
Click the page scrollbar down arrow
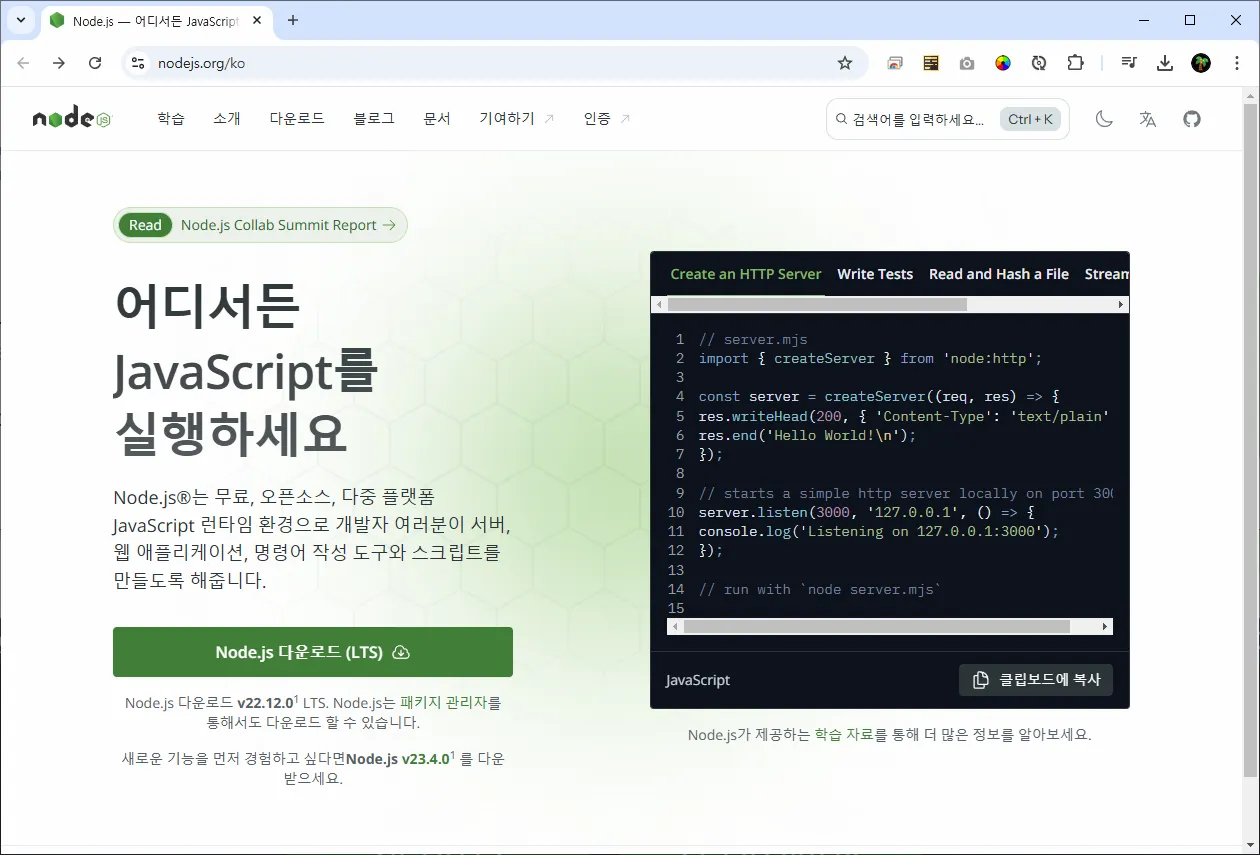click(1250, 846)
